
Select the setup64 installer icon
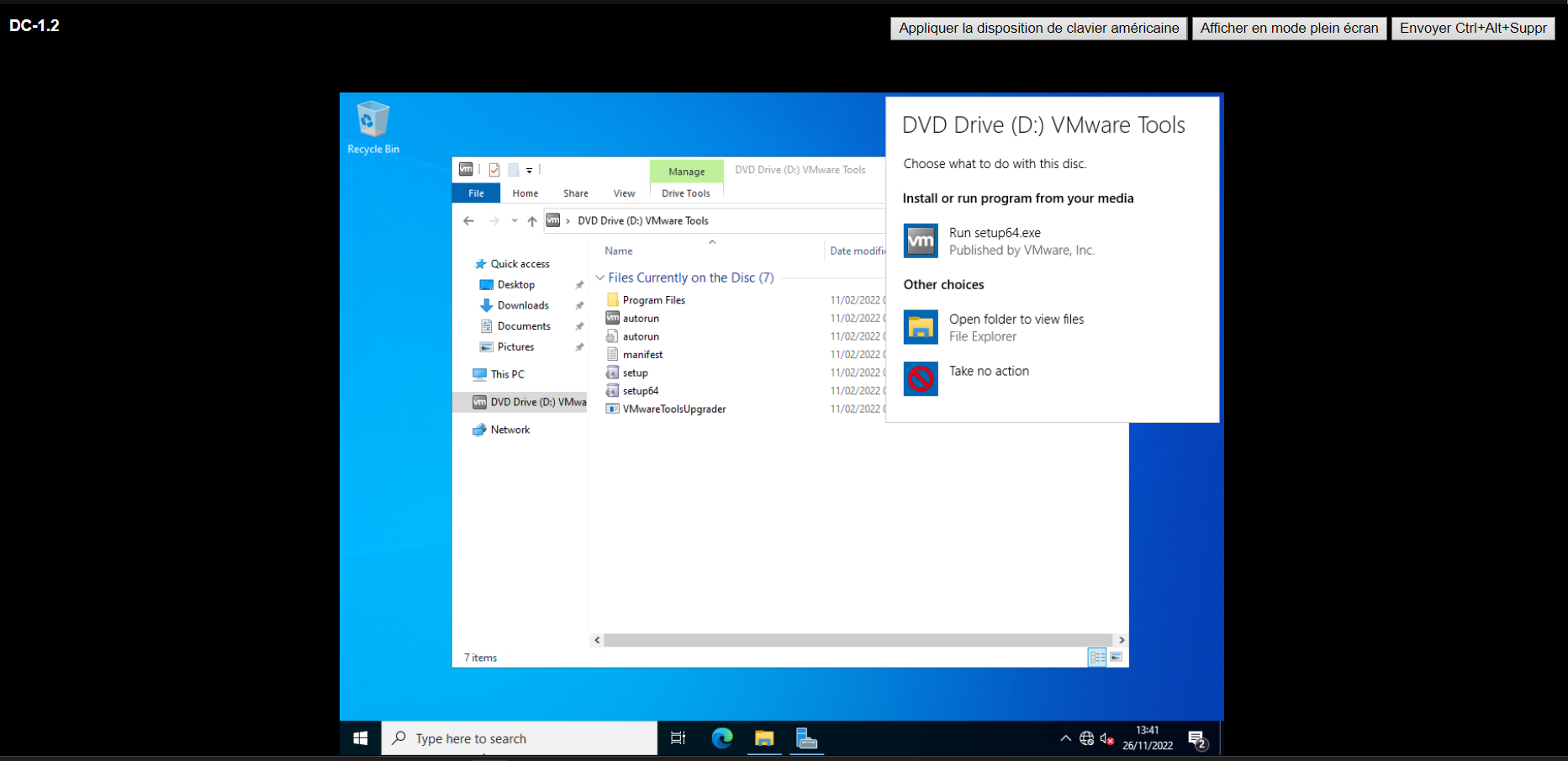(613, 390)
